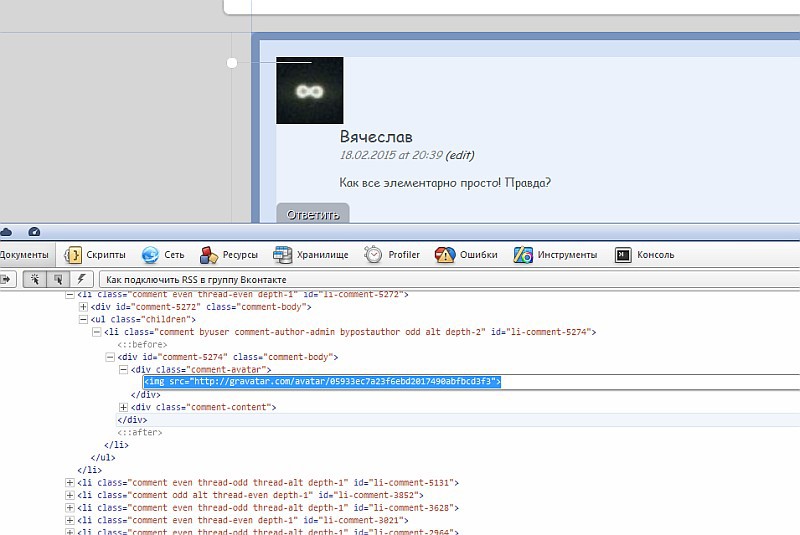Click the 'li-comment-3628' id attribute text
Viewport: 800px width, 535px height.
click(x=406, y=508)
